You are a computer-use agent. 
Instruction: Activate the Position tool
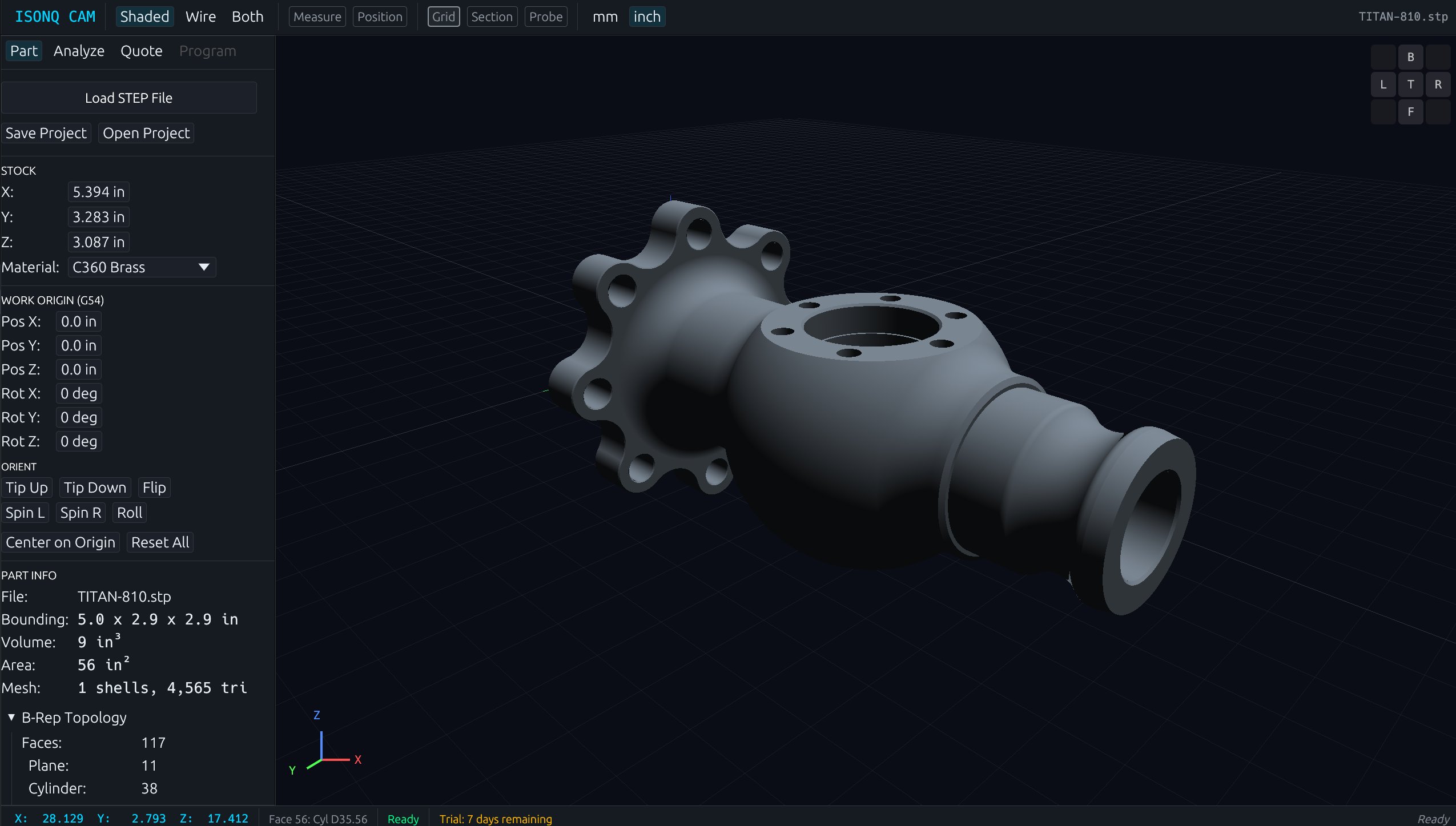click(x=380, y=17)
